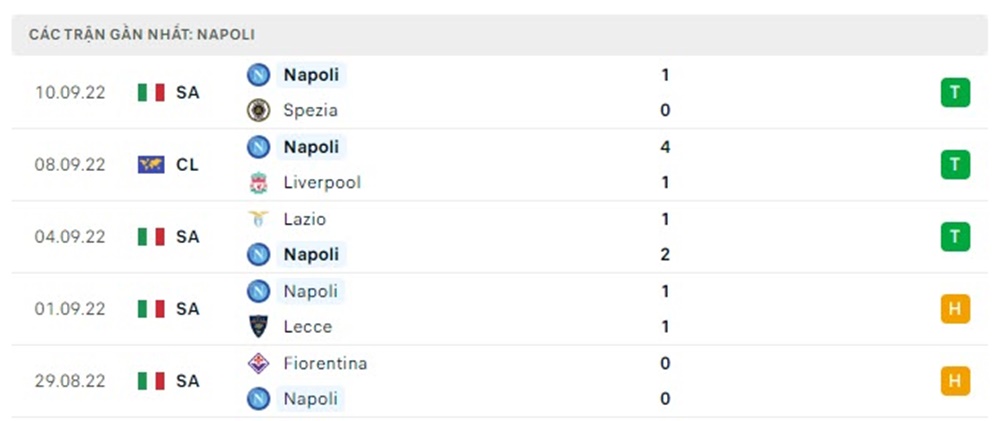Click the green T badge for Napoli–Liverpool
1000x421 pixels.
click(x=955, y=165)
